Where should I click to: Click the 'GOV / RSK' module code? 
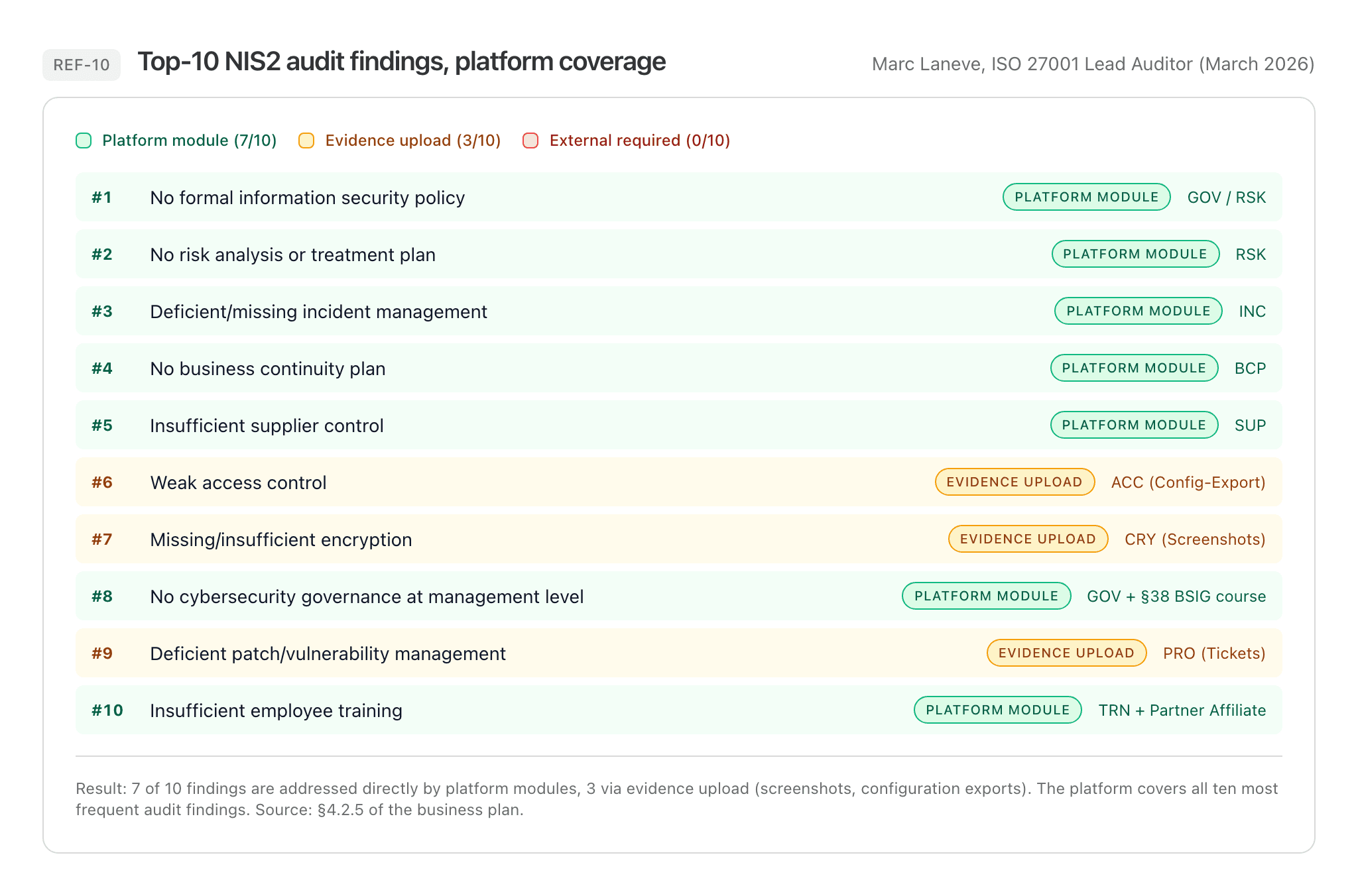1227,197
